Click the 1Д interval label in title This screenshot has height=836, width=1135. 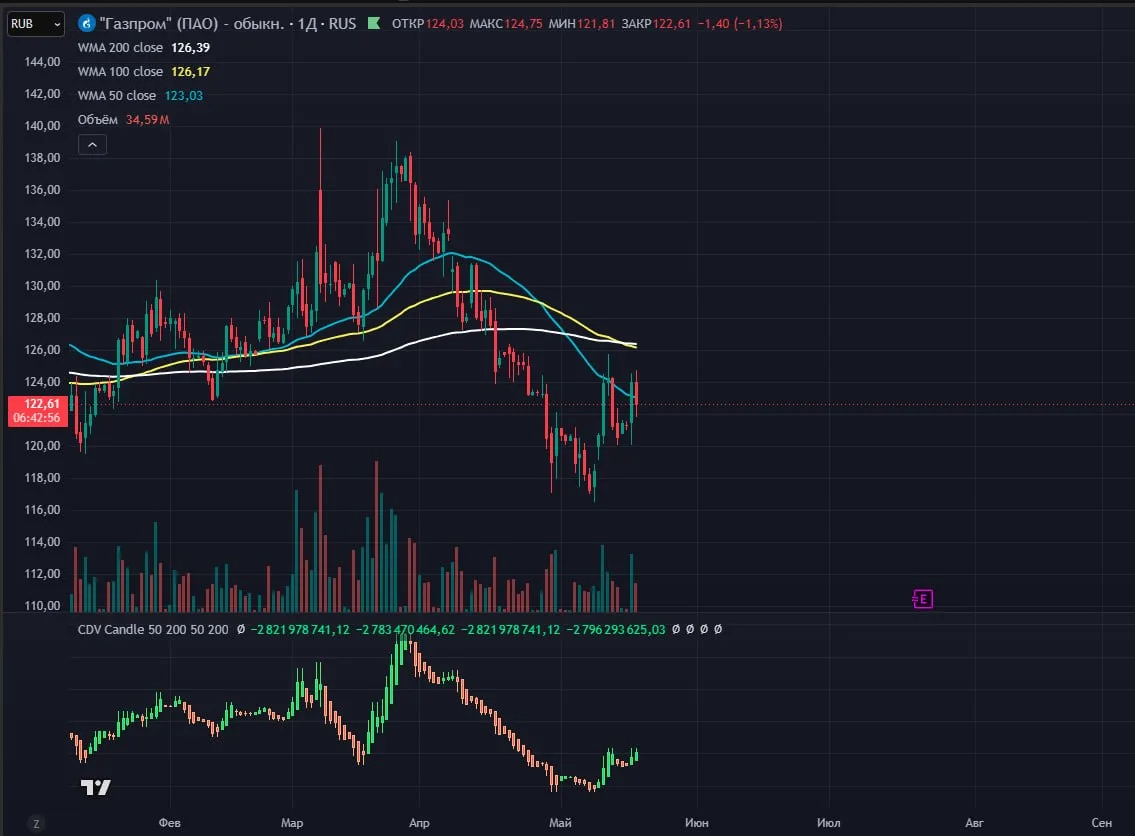[308, 24]
